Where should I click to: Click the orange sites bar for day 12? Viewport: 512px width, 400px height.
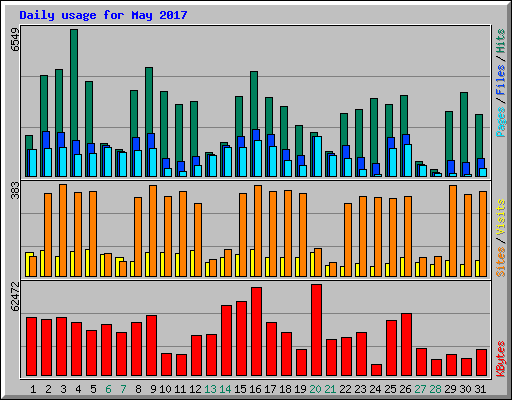click(x=198, y=240)
